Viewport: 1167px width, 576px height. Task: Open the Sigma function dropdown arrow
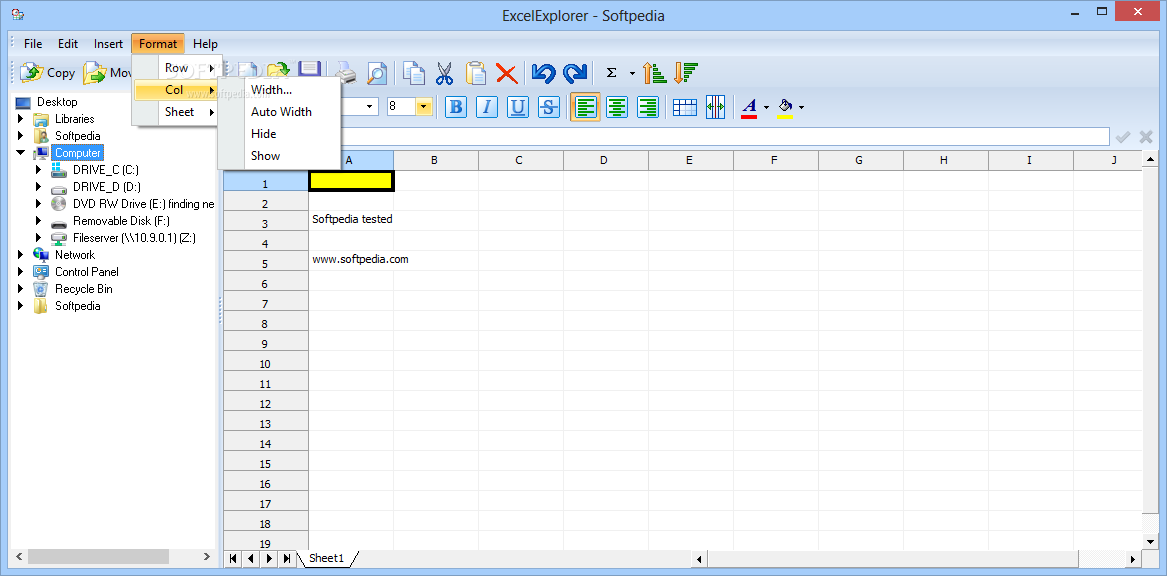[632, 74]
